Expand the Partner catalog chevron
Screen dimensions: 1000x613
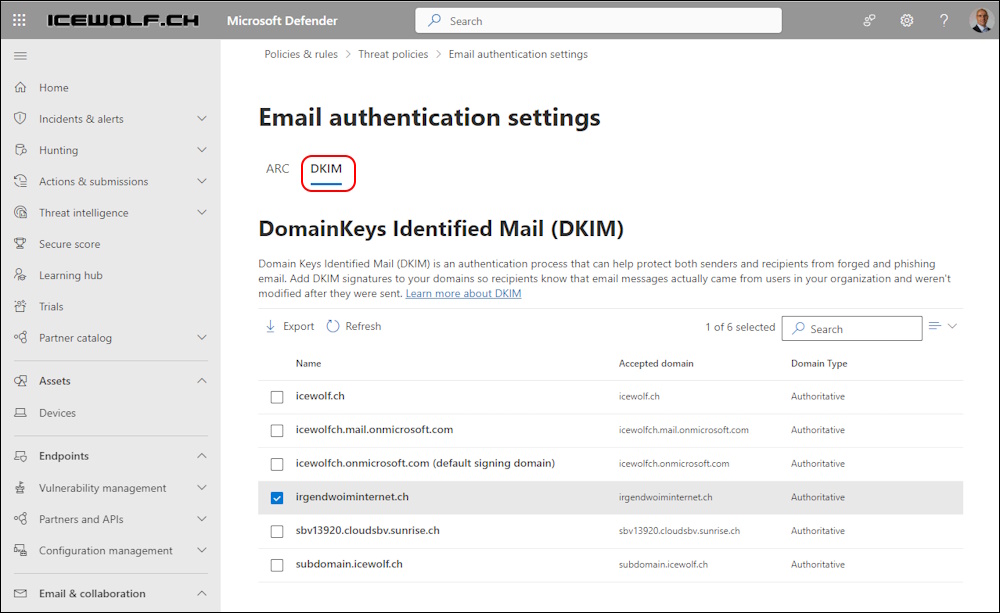[202, 337]
